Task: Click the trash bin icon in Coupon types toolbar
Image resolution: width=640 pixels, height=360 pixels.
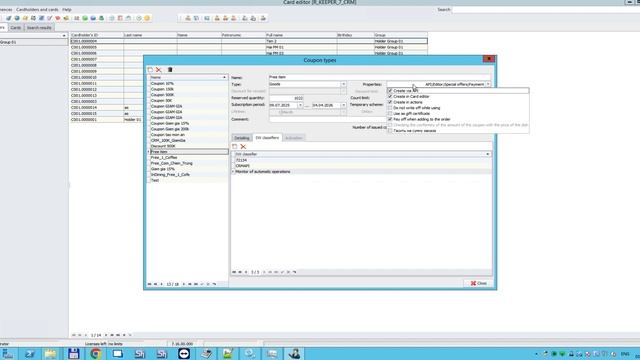Action: click(170, 70)
